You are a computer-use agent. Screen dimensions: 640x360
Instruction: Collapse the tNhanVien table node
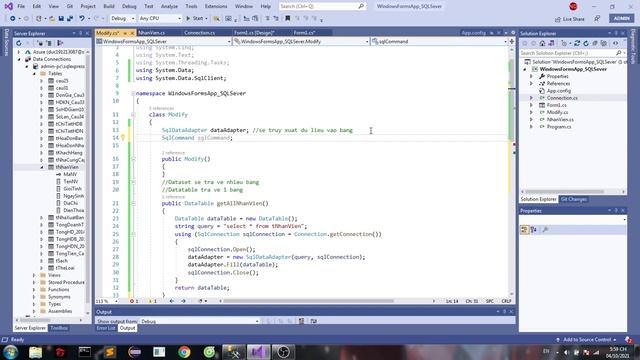click(42, 167)
